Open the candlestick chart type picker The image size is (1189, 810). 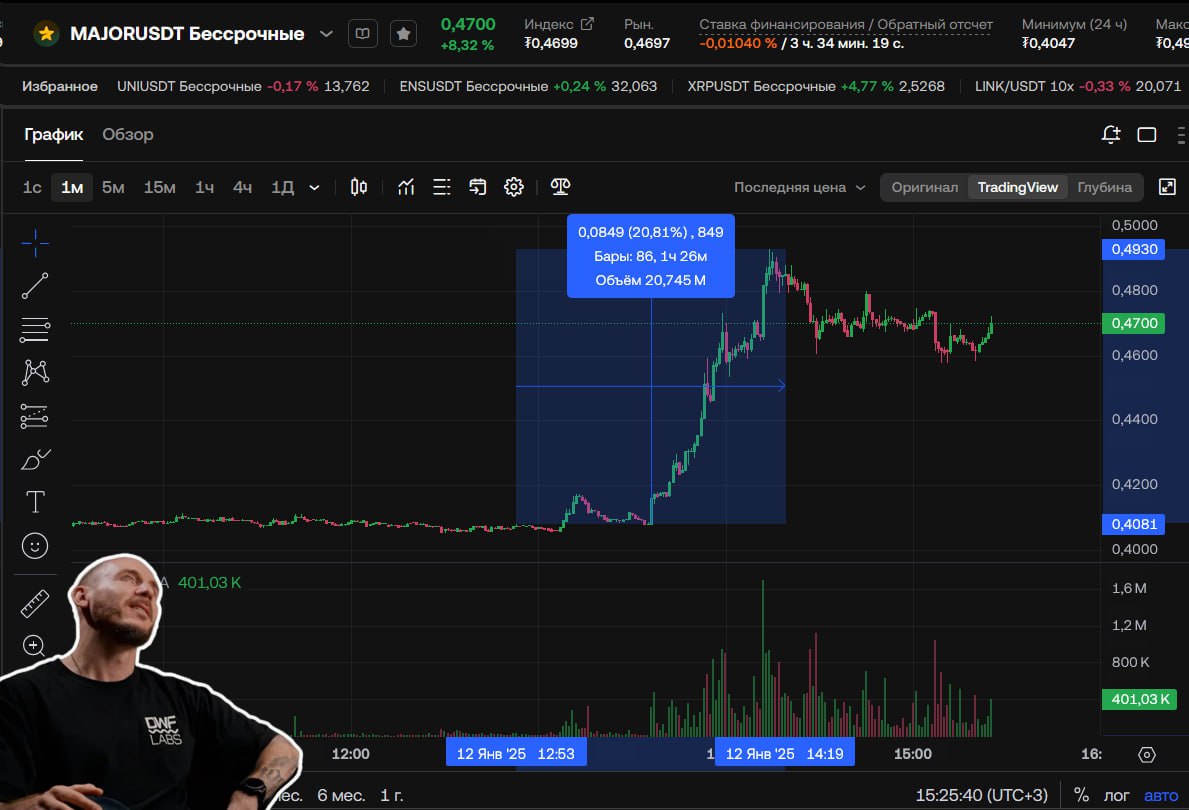(359, 187)
